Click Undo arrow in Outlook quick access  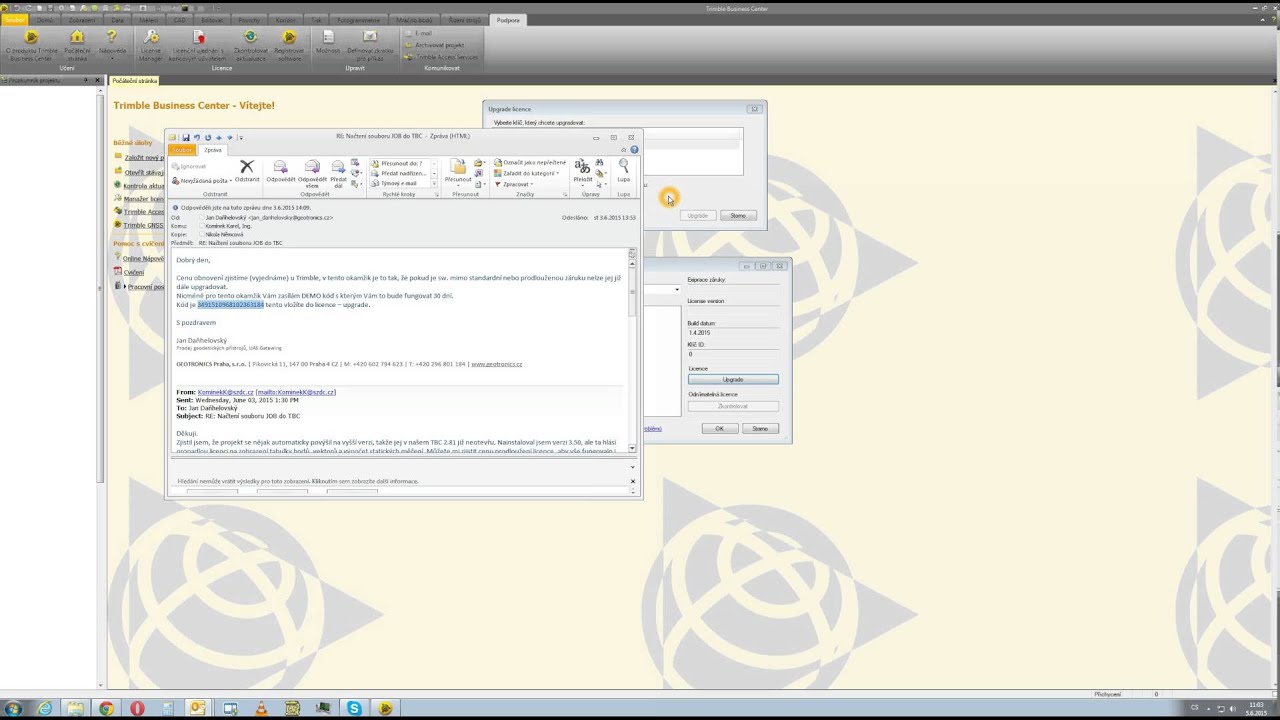[197, 137]
